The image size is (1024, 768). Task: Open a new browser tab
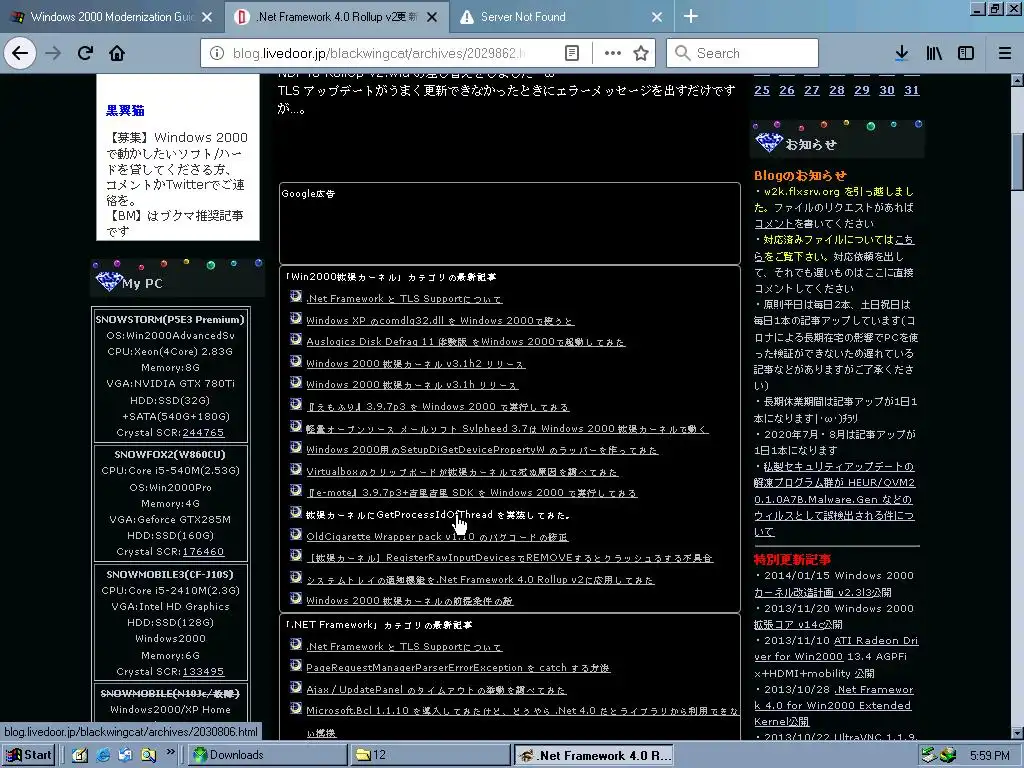point(690,16)
